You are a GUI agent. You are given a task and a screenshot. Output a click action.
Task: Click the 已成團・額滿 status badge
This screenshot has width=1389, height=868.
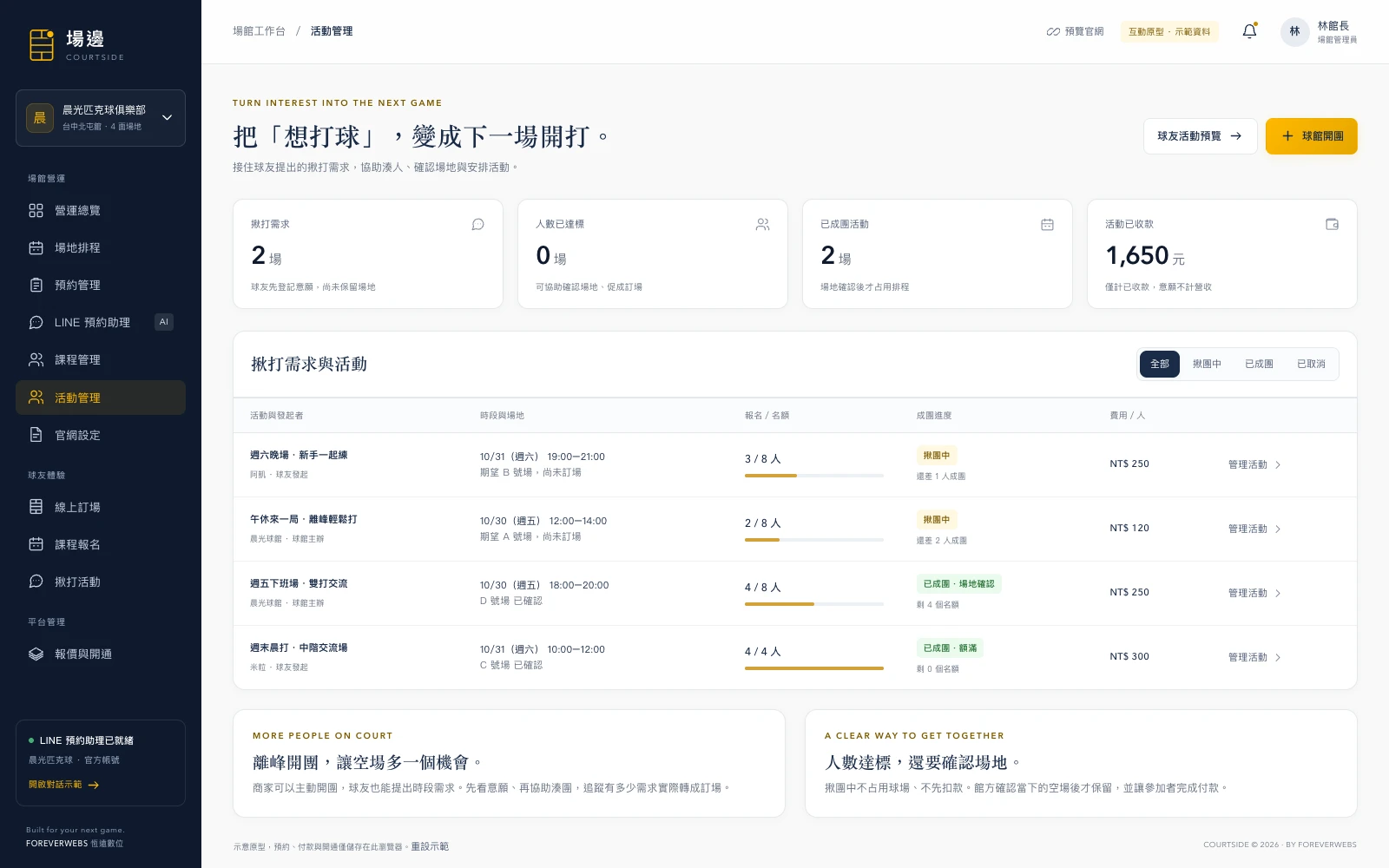[950, 648]
